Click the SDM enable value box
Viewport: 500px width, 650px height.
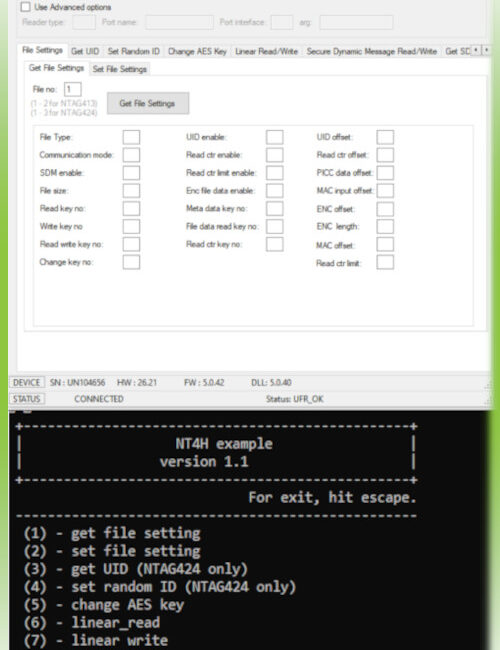click(131, 173)
